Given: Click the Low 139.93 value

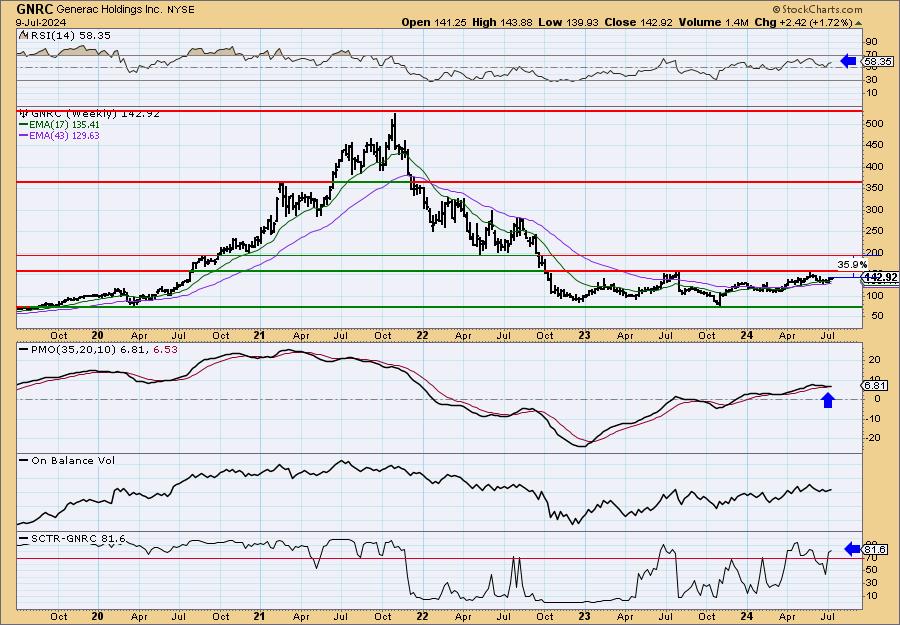Looking at the screenshot, I should point(568,22).
